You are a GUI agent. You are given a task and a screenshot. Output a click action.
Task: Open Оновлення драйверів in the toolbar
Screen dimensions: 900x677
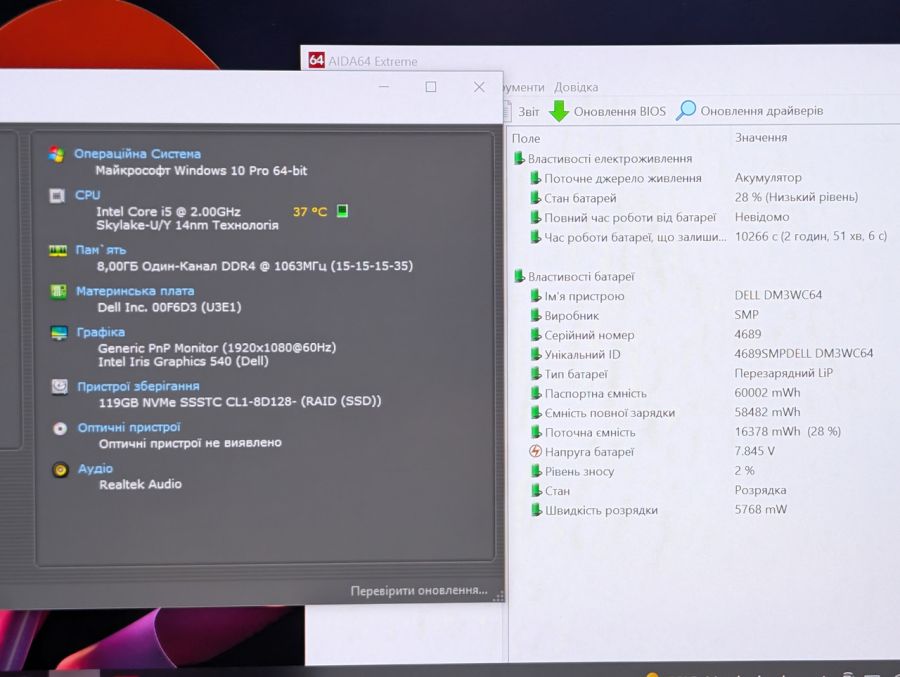coord(762,111)
